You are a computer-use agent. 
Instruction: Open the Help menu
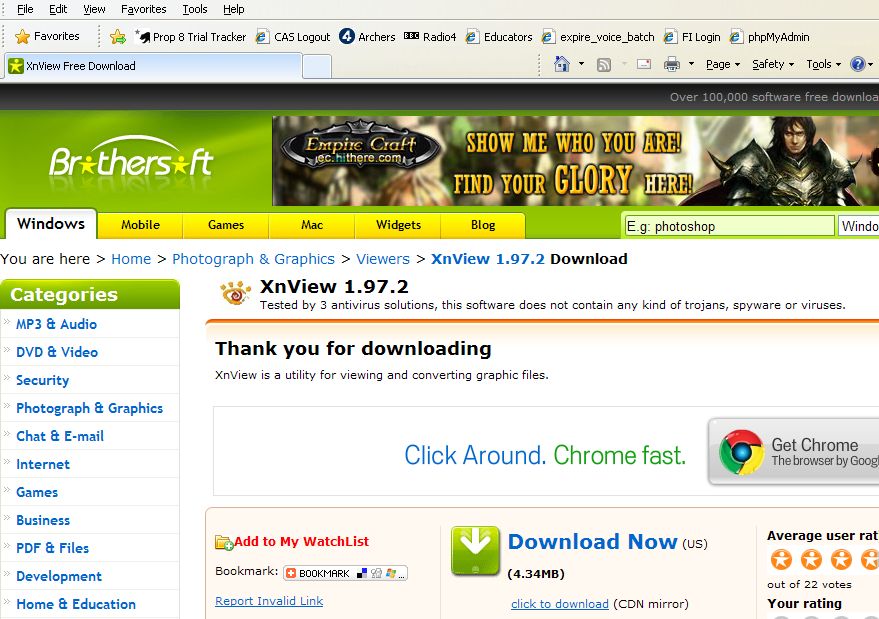pyautogui.click(x=233, y=10)
